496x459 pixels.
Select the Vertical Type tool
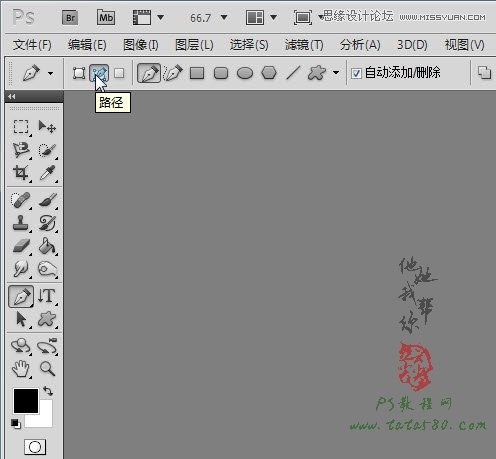[47, 296]
